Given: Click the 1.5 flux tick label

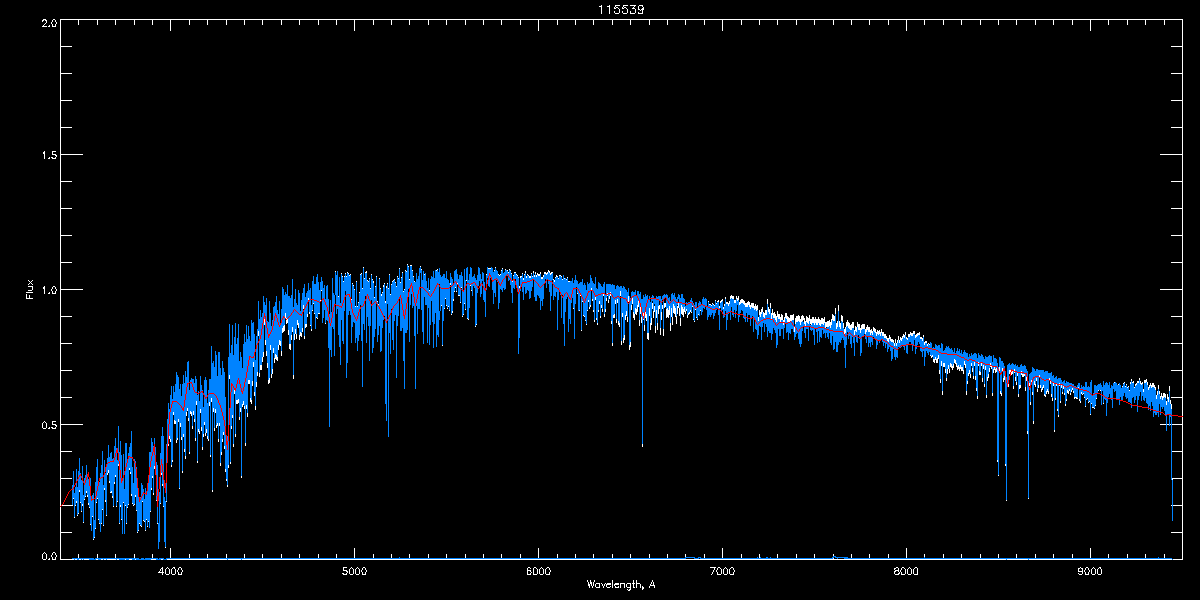Looking at the screenshot, I should pos(48,155).
